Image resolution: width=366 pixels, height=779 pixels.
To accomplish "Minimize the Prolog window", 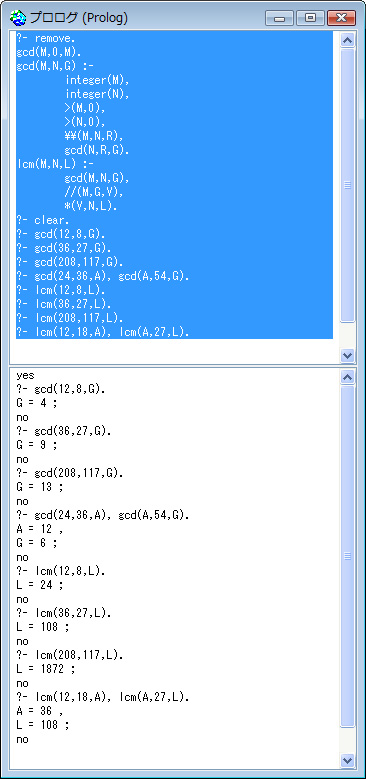I will point(280,18).
